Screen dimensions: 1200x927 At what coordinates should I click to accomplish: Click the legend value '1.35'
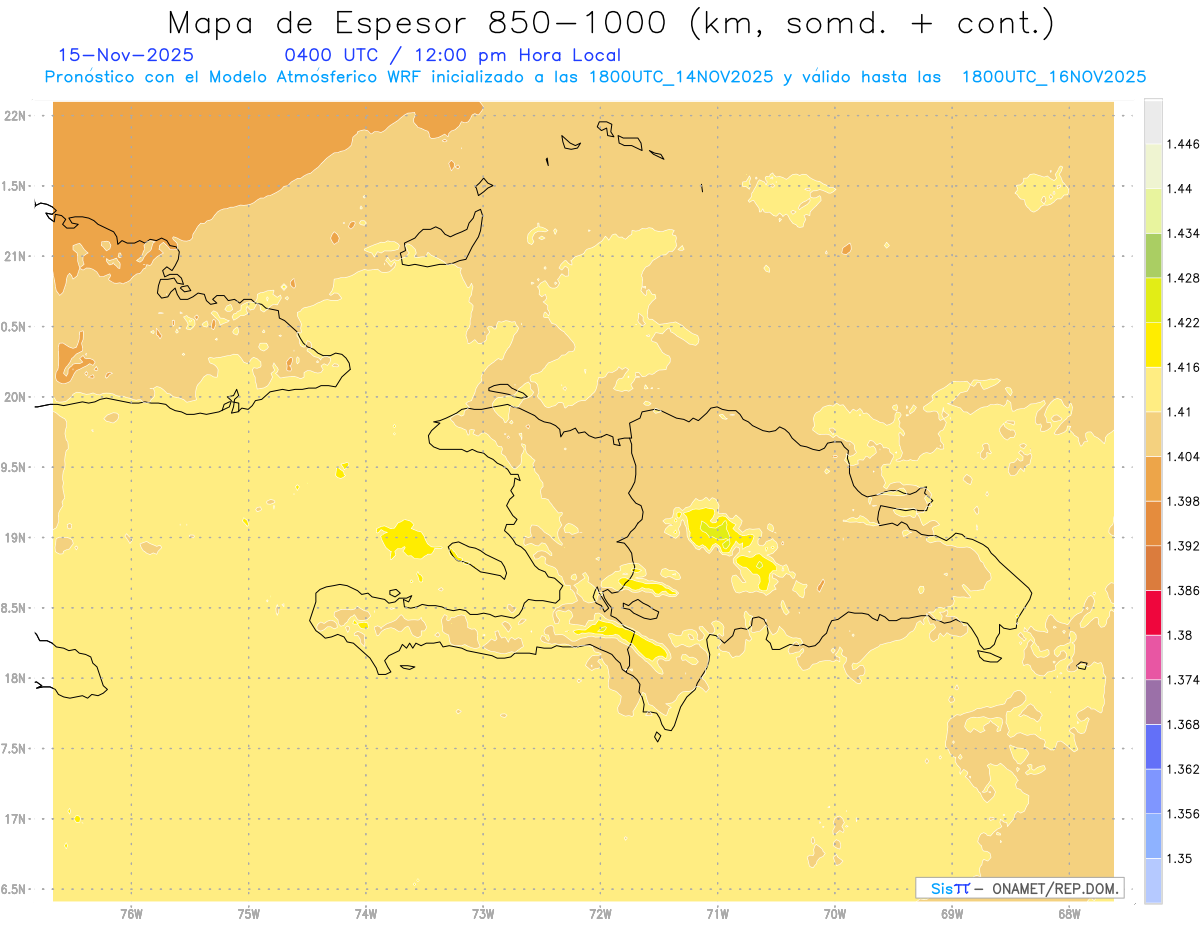(x=1179, y=858)
